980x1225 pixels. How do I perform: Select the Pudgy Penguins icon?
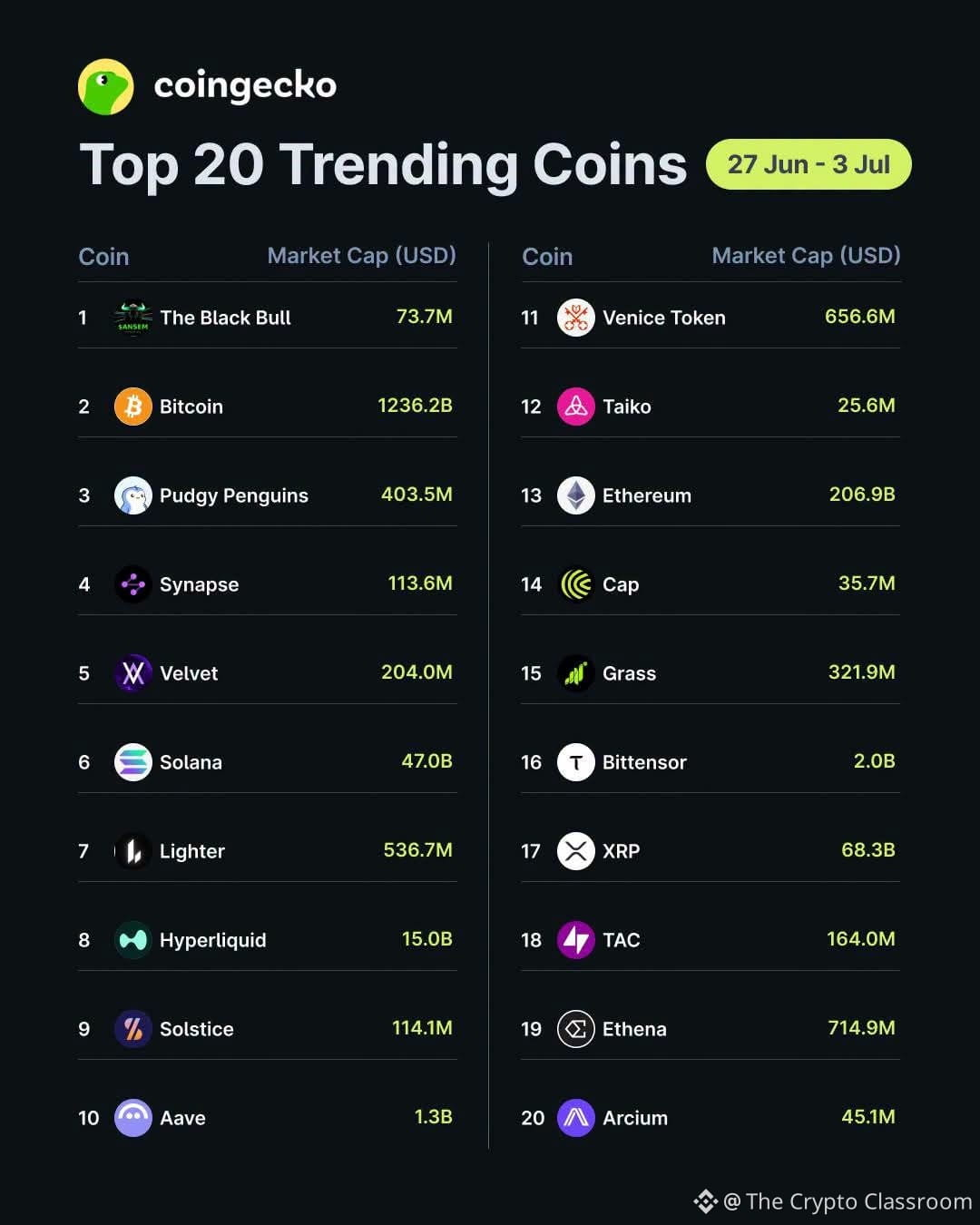pyautogui.click(x=133, y=495)
